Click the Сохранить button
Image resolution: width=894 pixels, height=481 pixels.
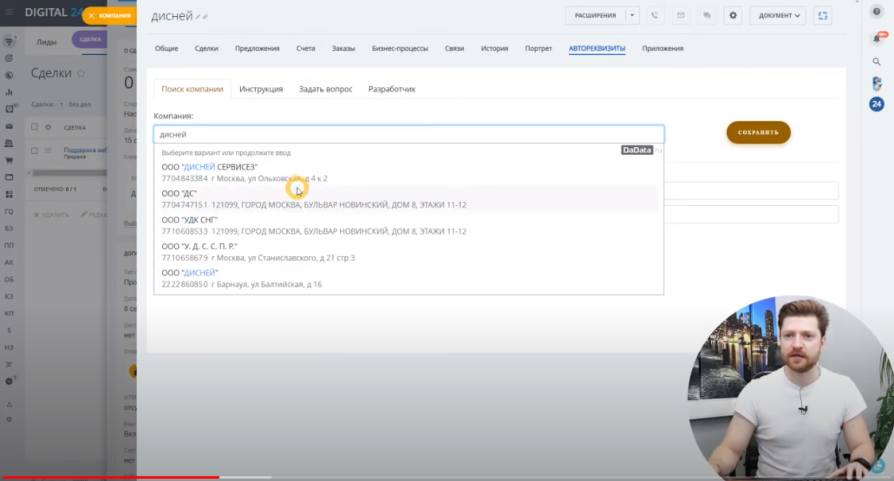[x=758, y=132]
